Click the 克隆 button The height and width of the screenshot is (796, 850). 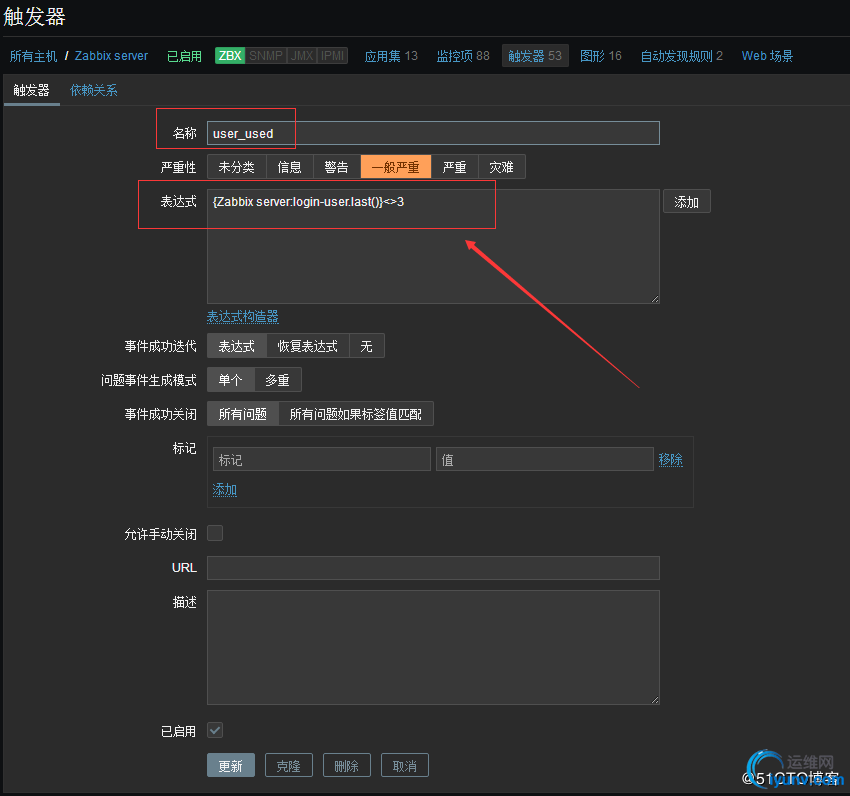[289, 765]
